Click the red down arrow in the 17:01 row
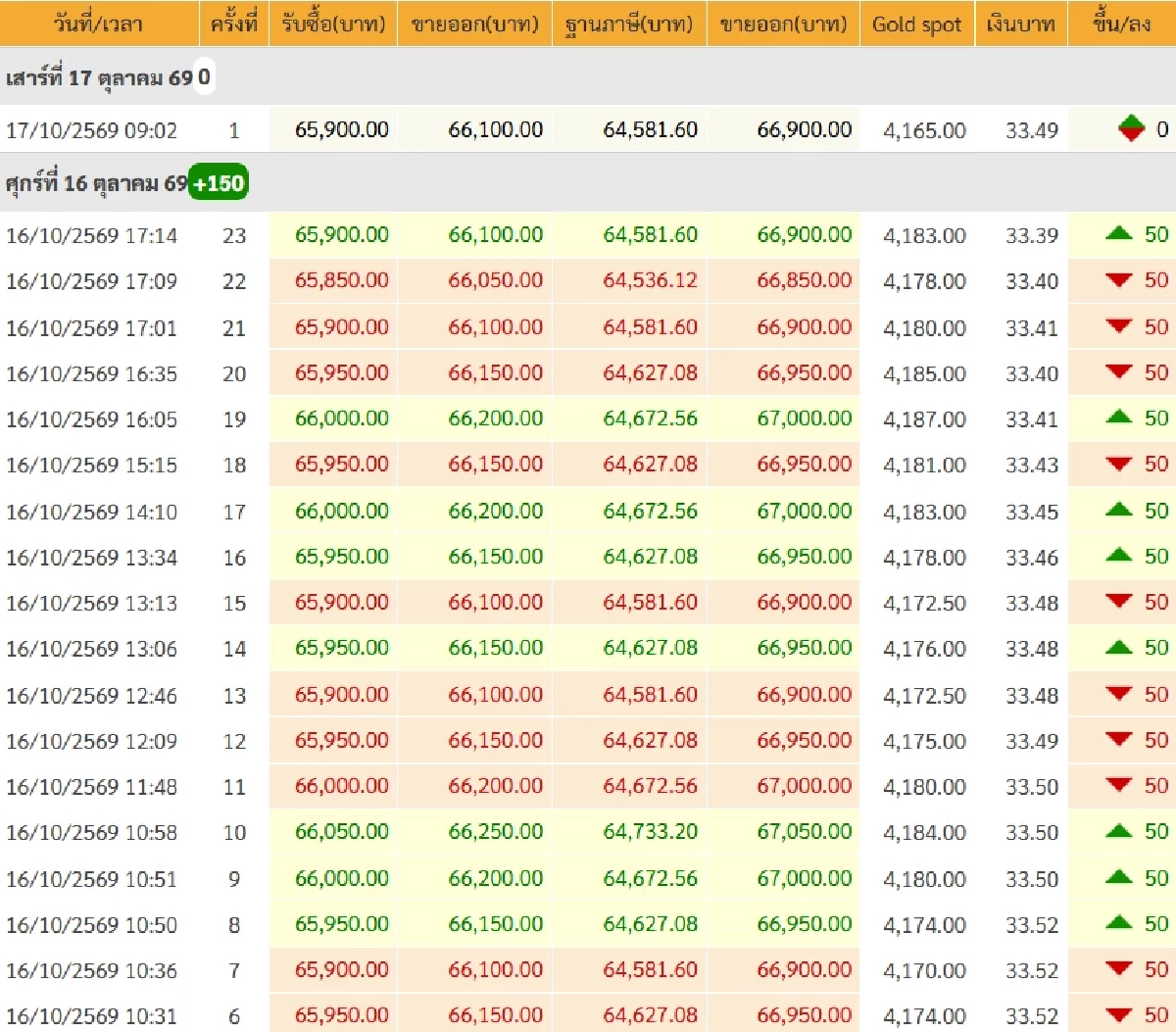Image resolution: width=1176 pixels, height=1032 pixels. 1118,326
